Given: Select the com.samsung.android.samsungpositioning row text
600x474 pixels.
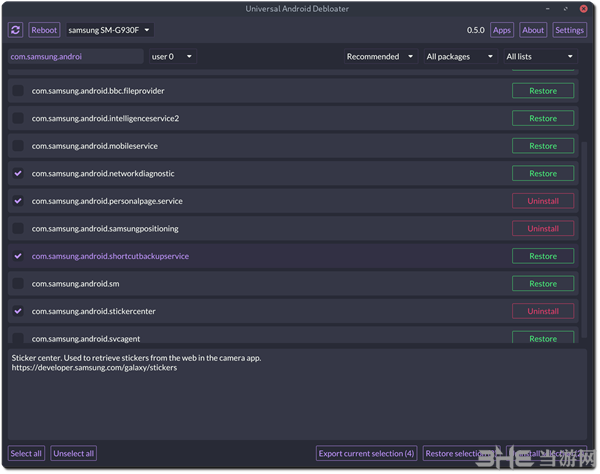Looking at the screenshot, I should (105, 228).
